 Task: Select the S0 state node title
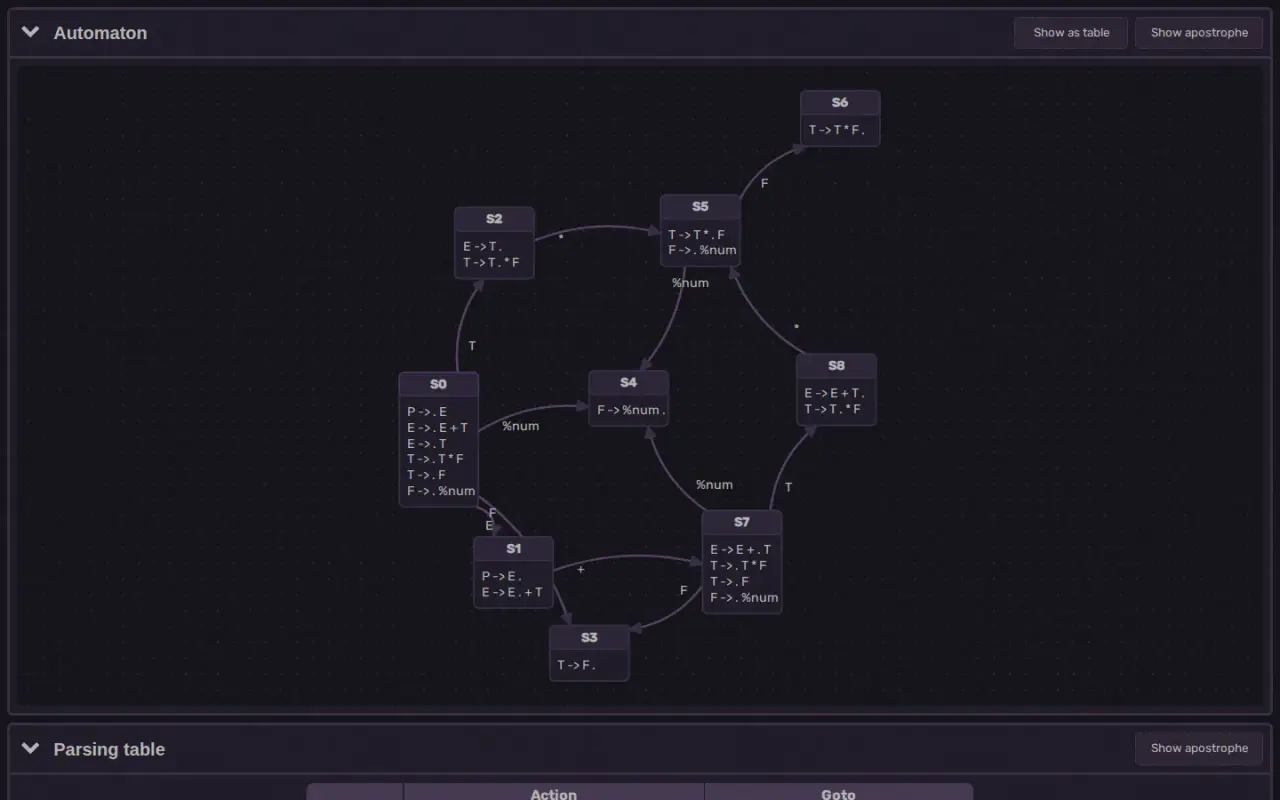click(438, 384)
